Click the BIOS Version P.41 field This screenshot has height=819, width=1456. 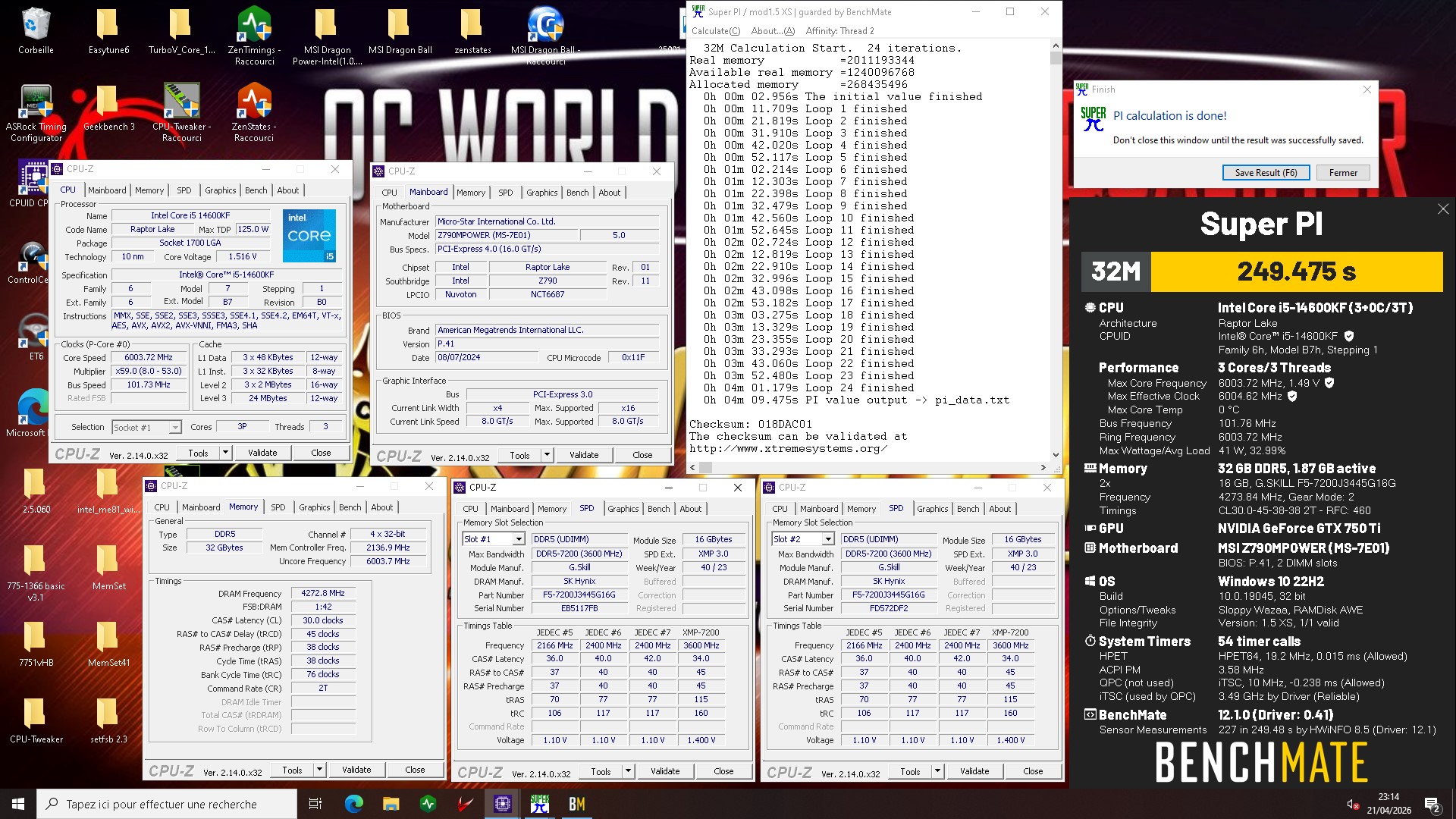pos(547,344)
